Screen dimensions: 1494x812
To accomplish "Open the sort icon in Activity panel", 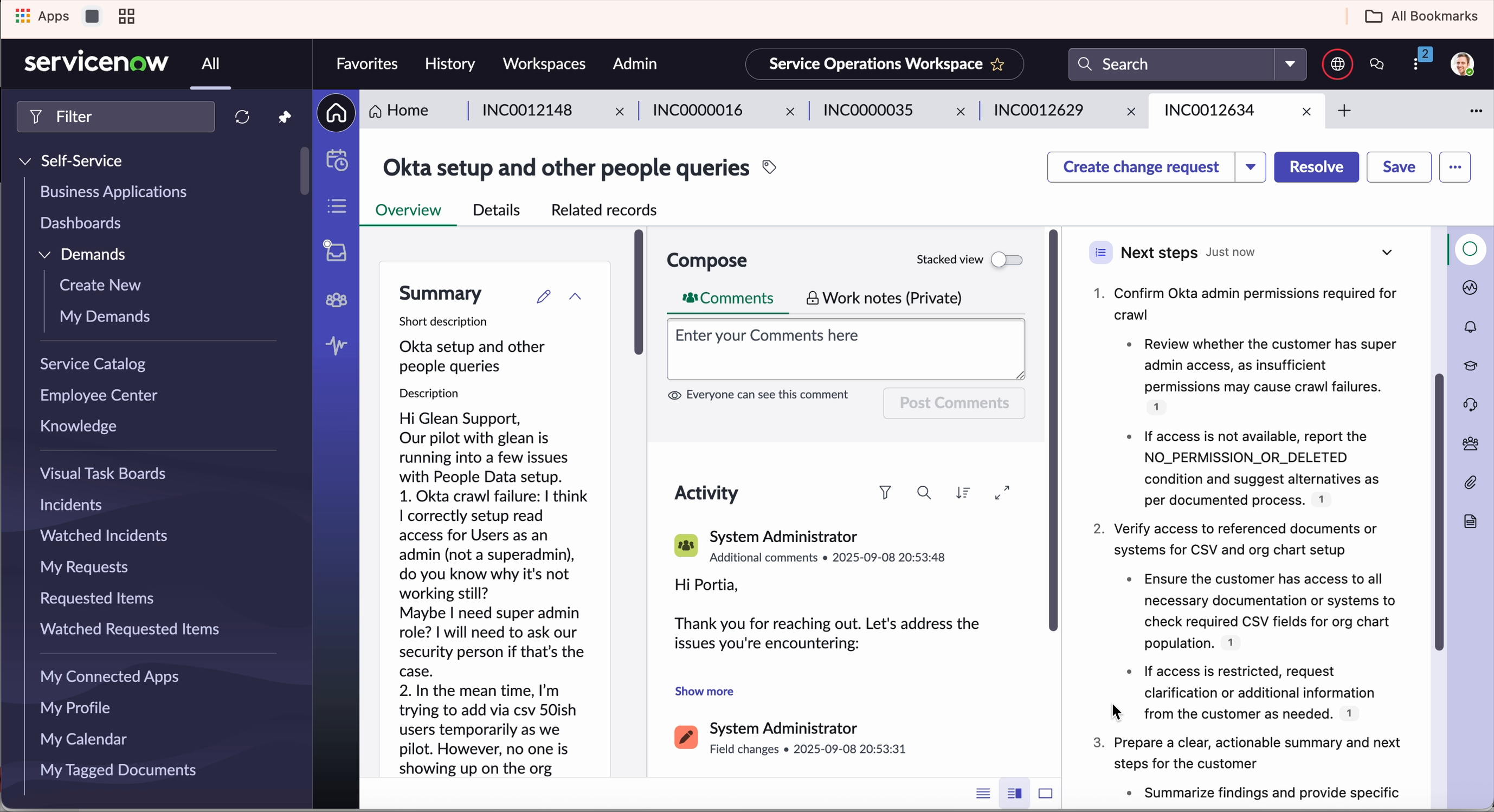I will point(963,492).
